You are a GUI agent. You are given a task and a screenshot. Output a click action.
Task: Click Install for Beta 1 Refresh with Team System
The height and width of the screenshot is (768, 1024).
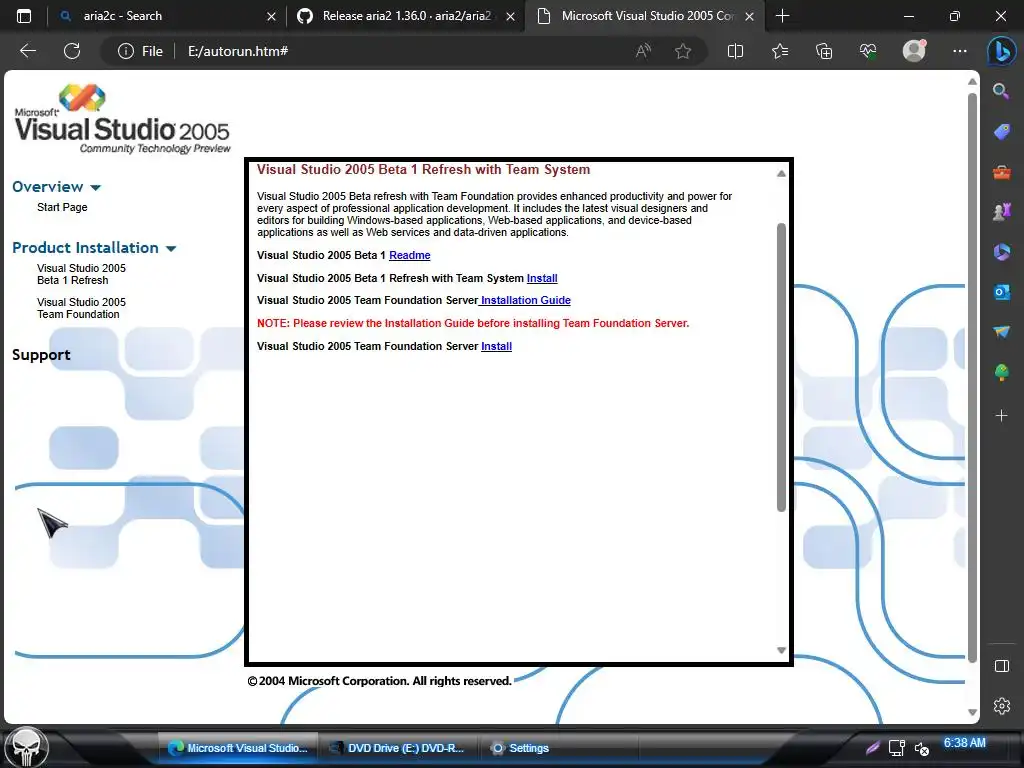coord(542,278)
